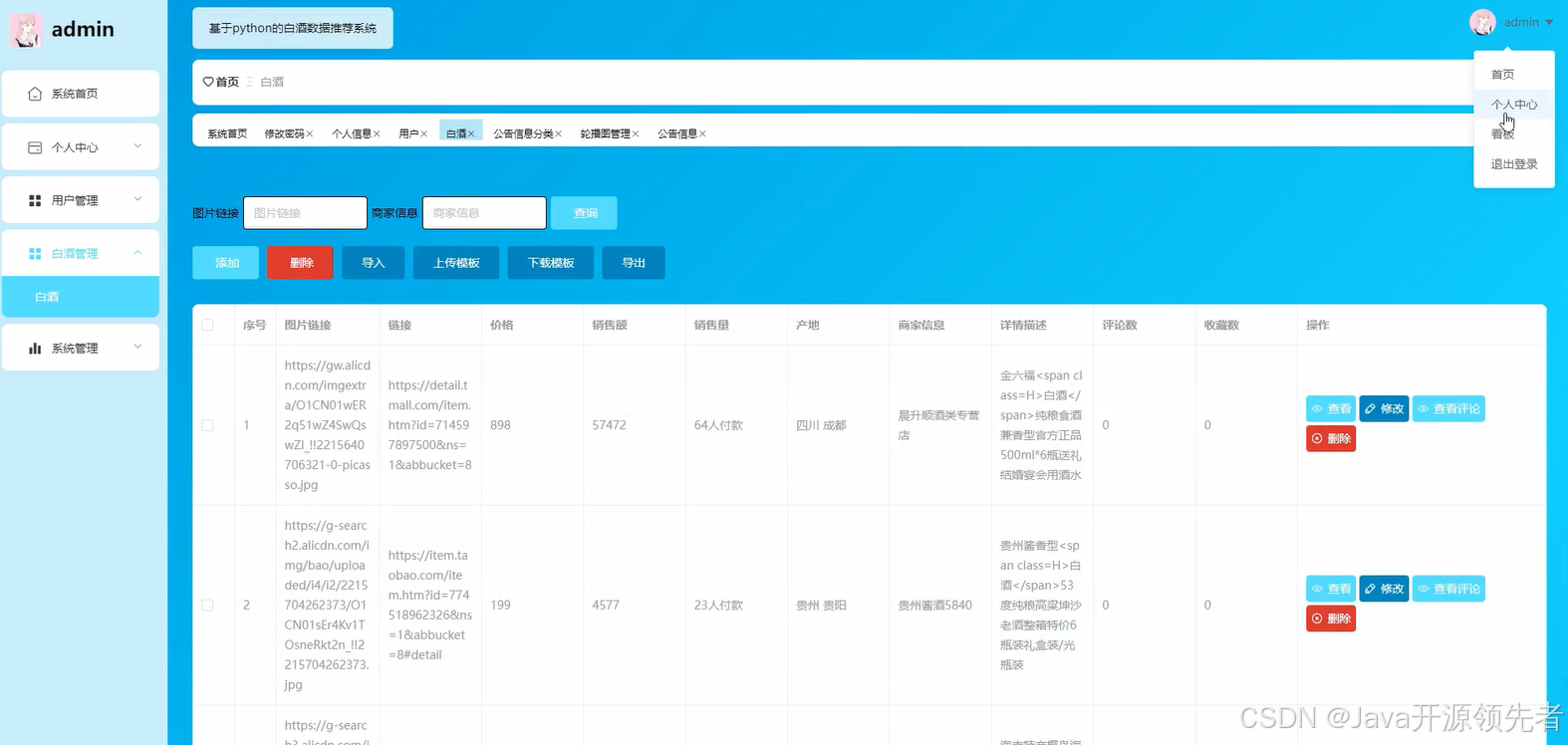Close the 修改密码 tab

tap(310, 133)
